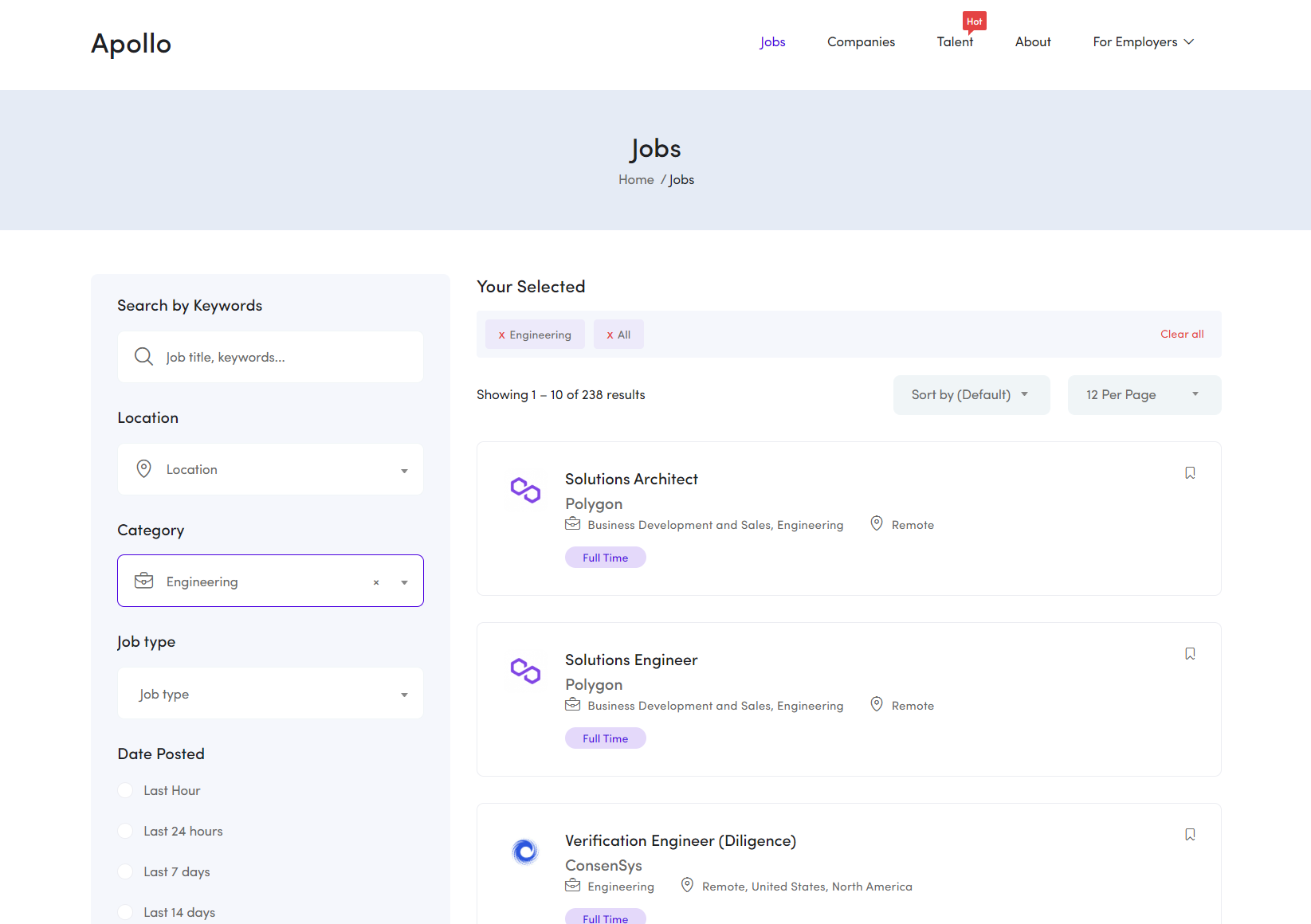1311x924 pixels.
Task: Click Home in the breadcrumb
Action: [x=636, y=180]
